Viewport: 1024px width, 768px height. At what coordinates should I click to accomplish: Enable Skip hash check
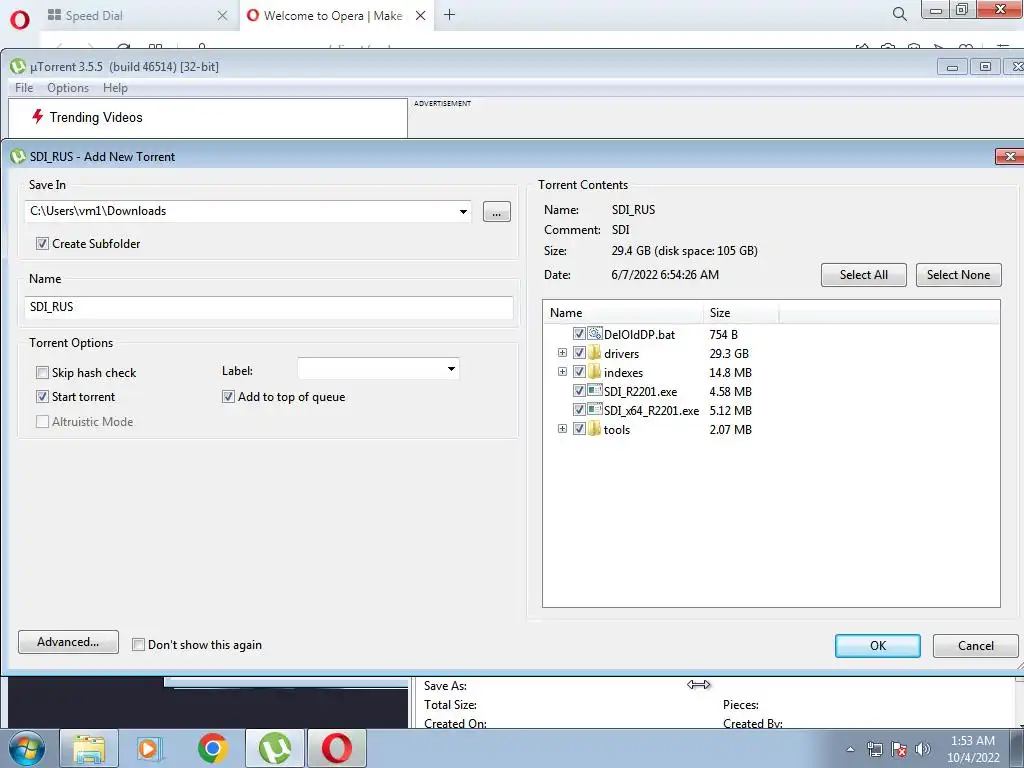click(42, 372)
